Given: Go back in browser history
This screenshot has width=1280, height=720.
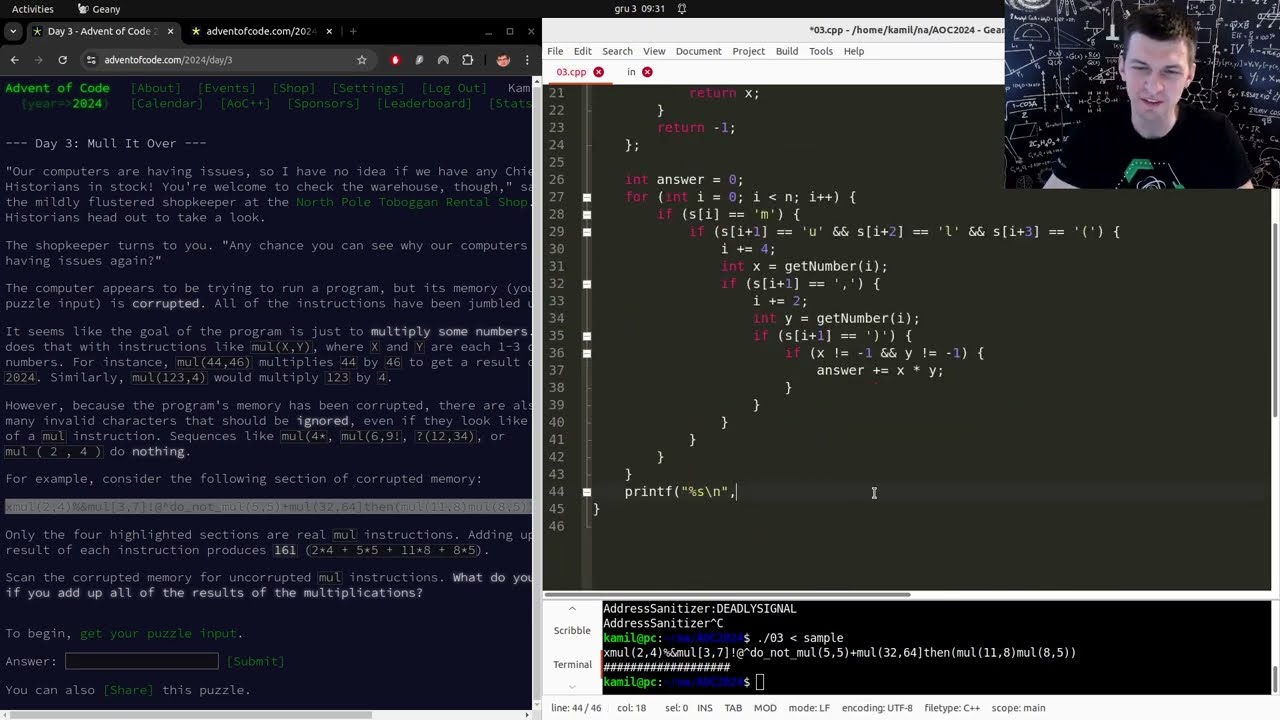Looking at the screenshot, I should (x=14, y=60).
